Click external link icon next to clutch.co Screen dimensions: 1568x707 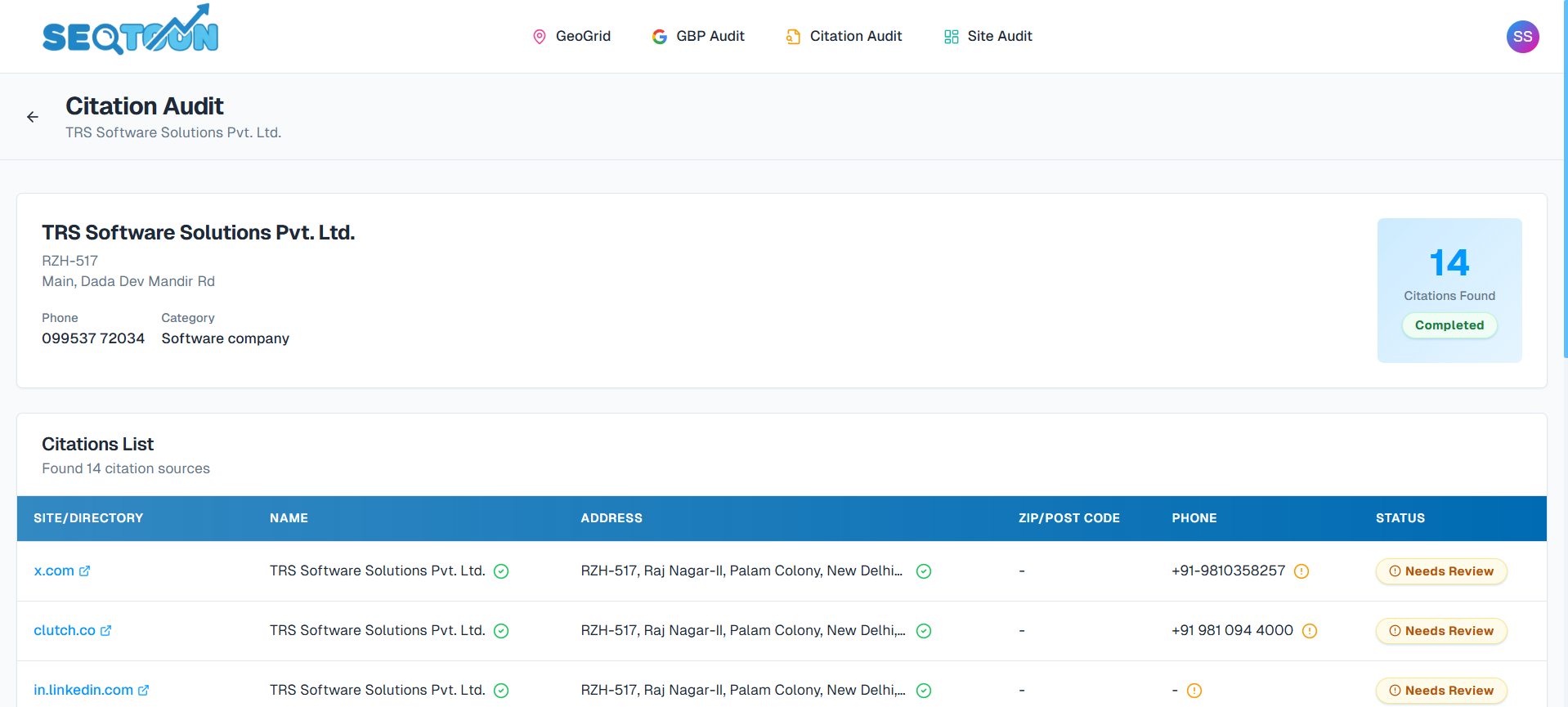point(105,630)
